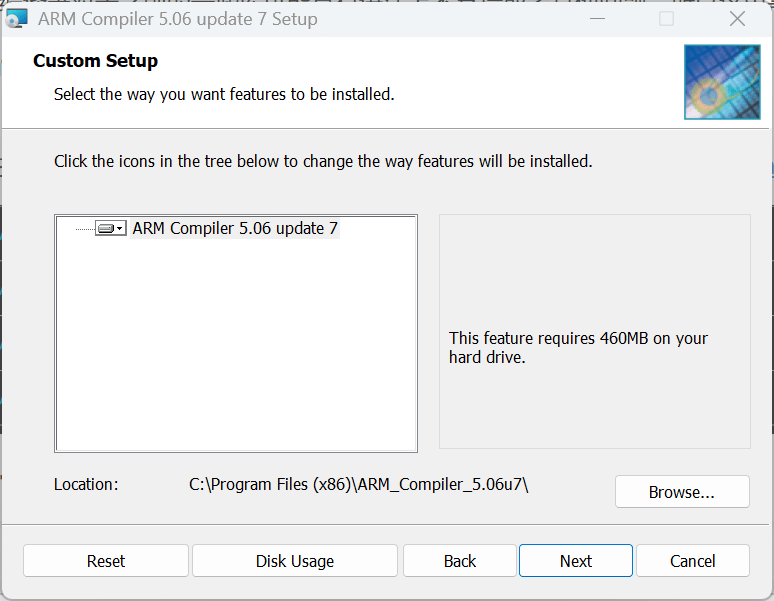Click the installer icon in the title bar

(17, 19)
